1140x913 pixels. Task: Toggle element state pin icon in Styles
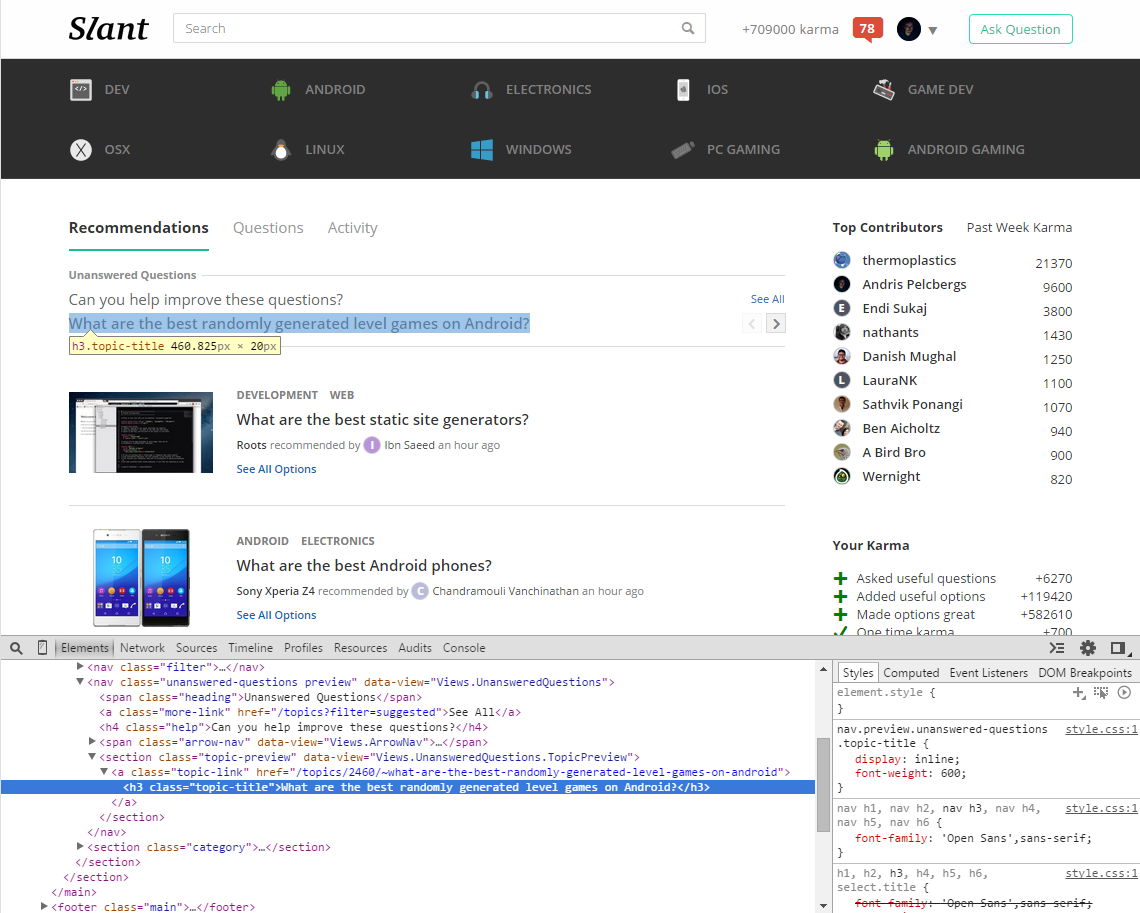(x=1101, y=693)
